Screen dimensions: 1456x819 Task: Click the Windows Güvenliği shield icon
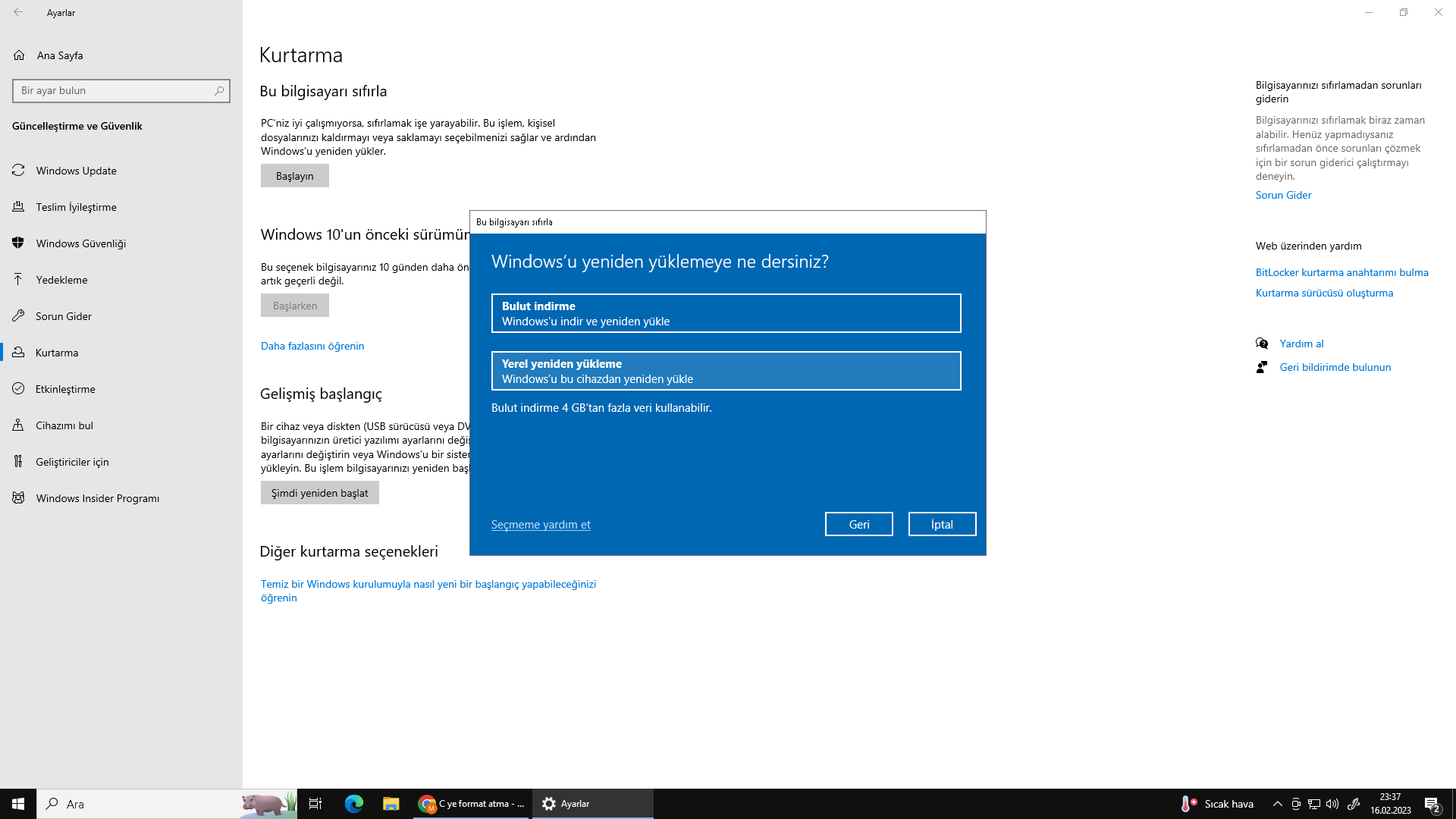(18, 243)
